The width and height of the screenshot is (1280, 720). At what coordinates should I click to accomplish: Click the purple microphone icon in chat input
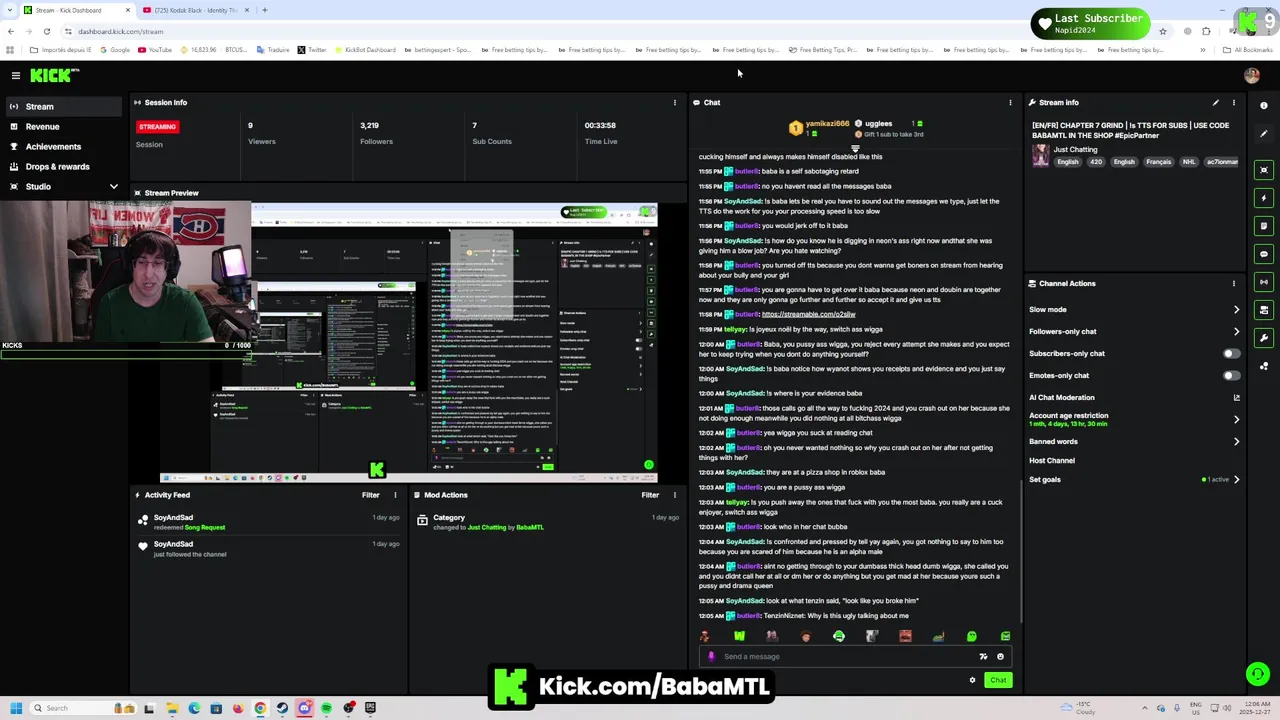[711, 657]
